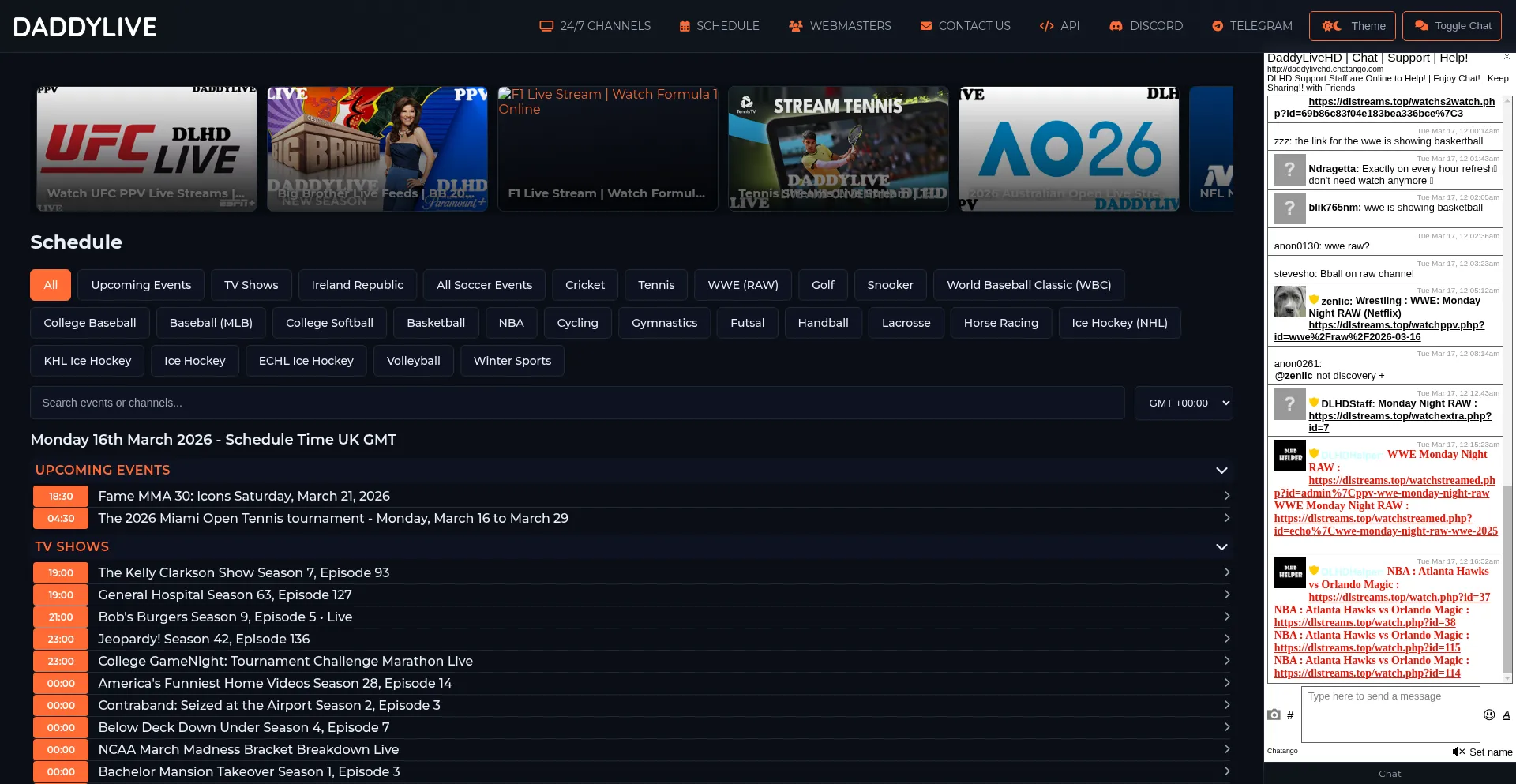This screenshot has height=784, width=1516.
Task: Open Contact Us page
Action: (x=965, y=26)
